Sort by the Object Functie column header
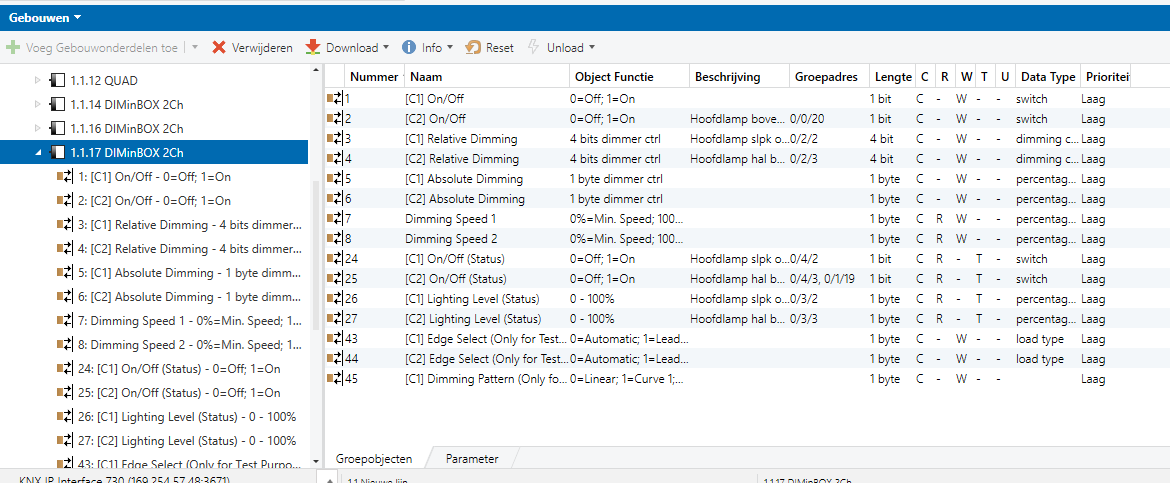This screenshot has height=483, width=1170. point(614,77)
